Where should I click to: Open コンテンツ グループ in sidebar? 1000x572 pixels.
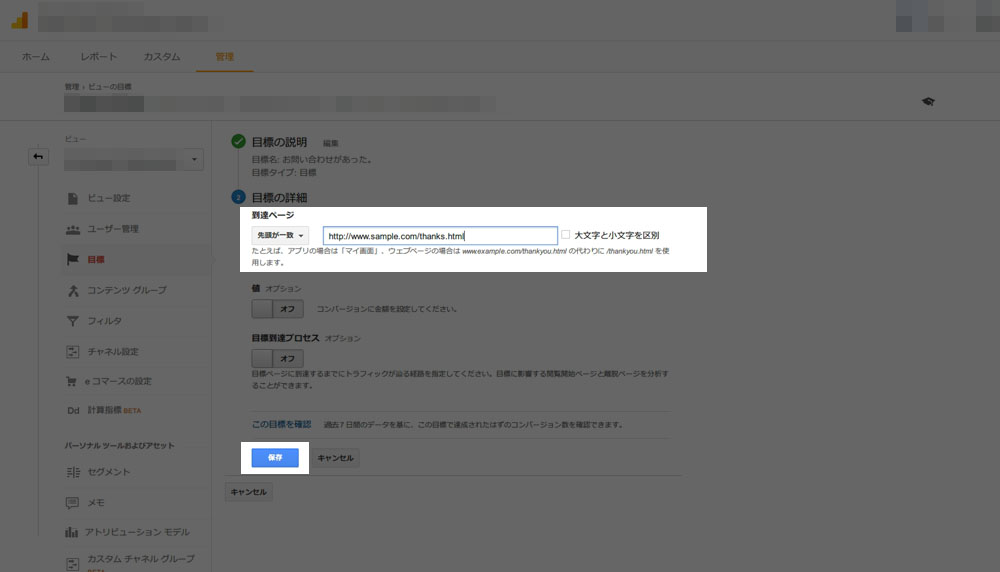127,290
